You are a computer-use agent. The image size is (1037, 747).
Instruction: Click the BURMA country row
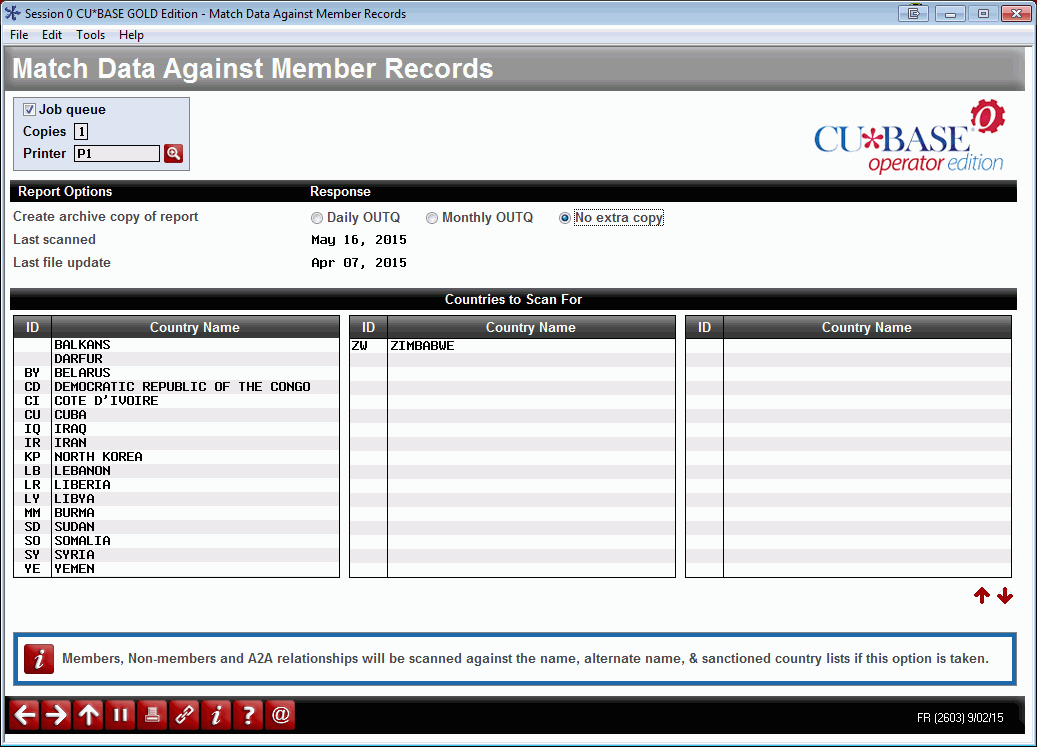click(x=177, y=513)
